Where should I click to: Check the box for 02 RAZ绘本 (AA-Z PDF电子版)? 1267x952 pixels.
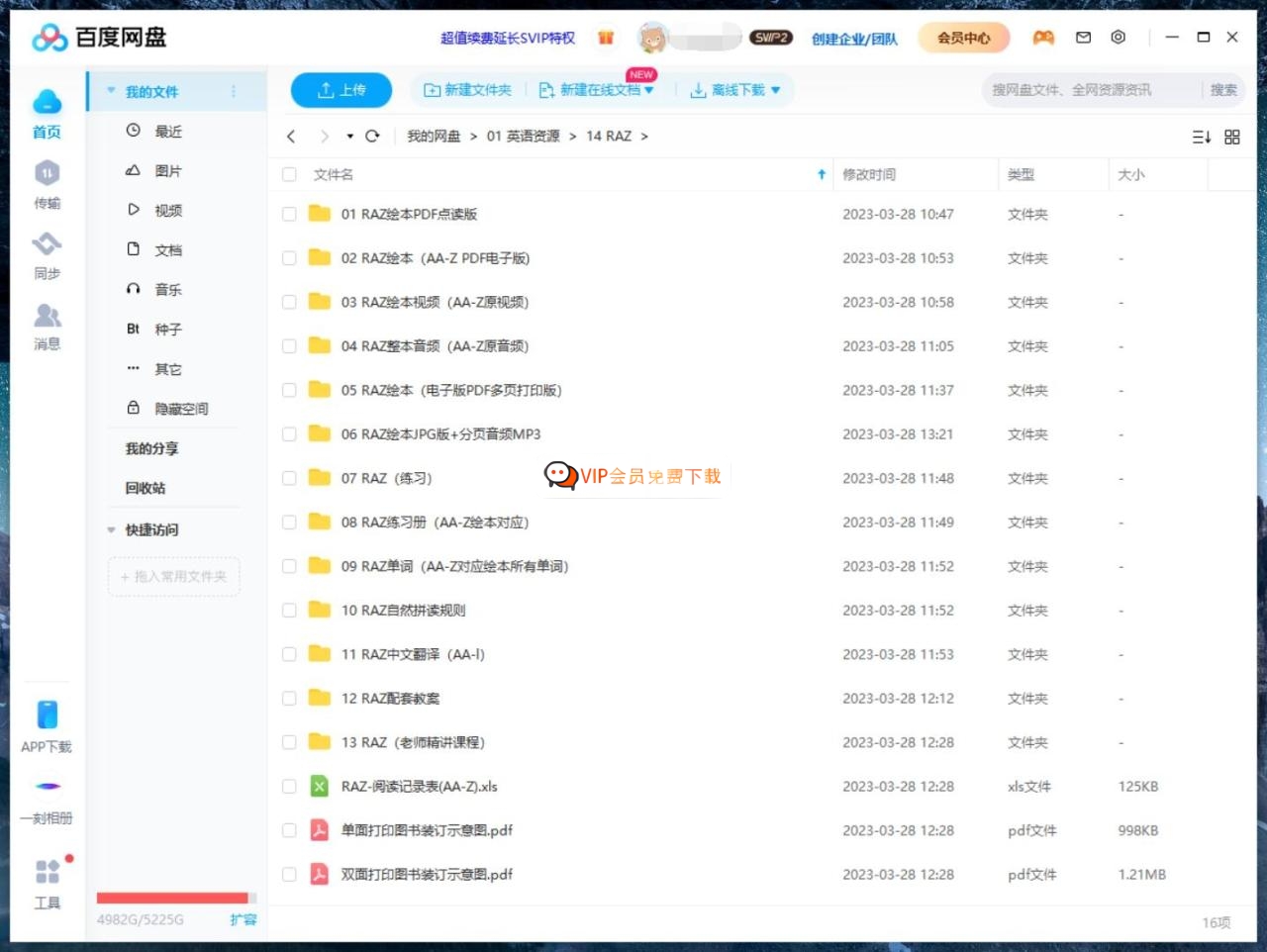tap(289, 258)
